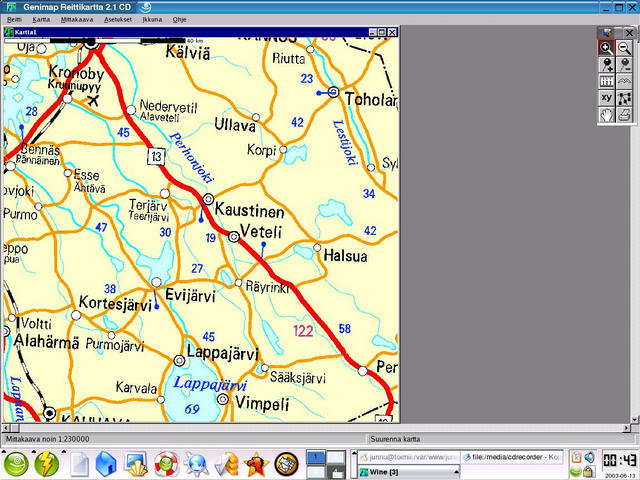Pick the hand pan tool
This screenshot has height=480, width=640.
[x=606, y=115]
